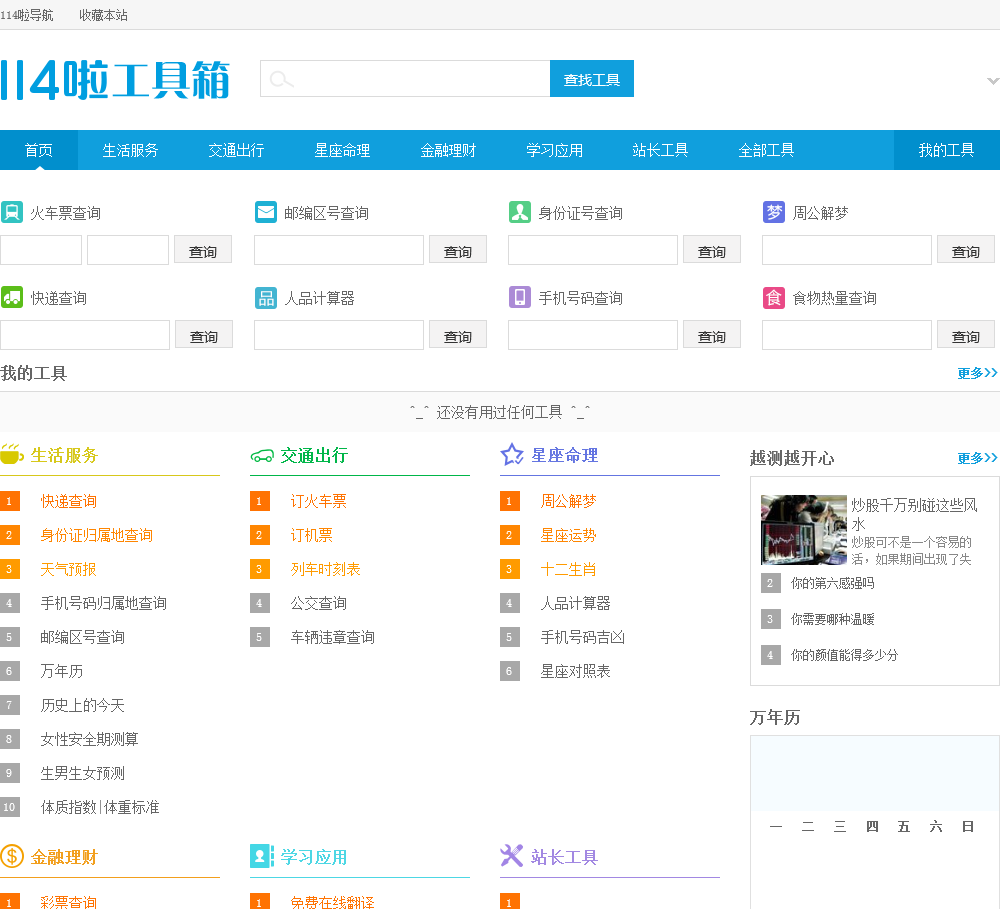Image resolution: width=1000 pixels, height=909 pixels.
Task: Expand the dropdown arrow at top right
Action: (x=992, y=80)
